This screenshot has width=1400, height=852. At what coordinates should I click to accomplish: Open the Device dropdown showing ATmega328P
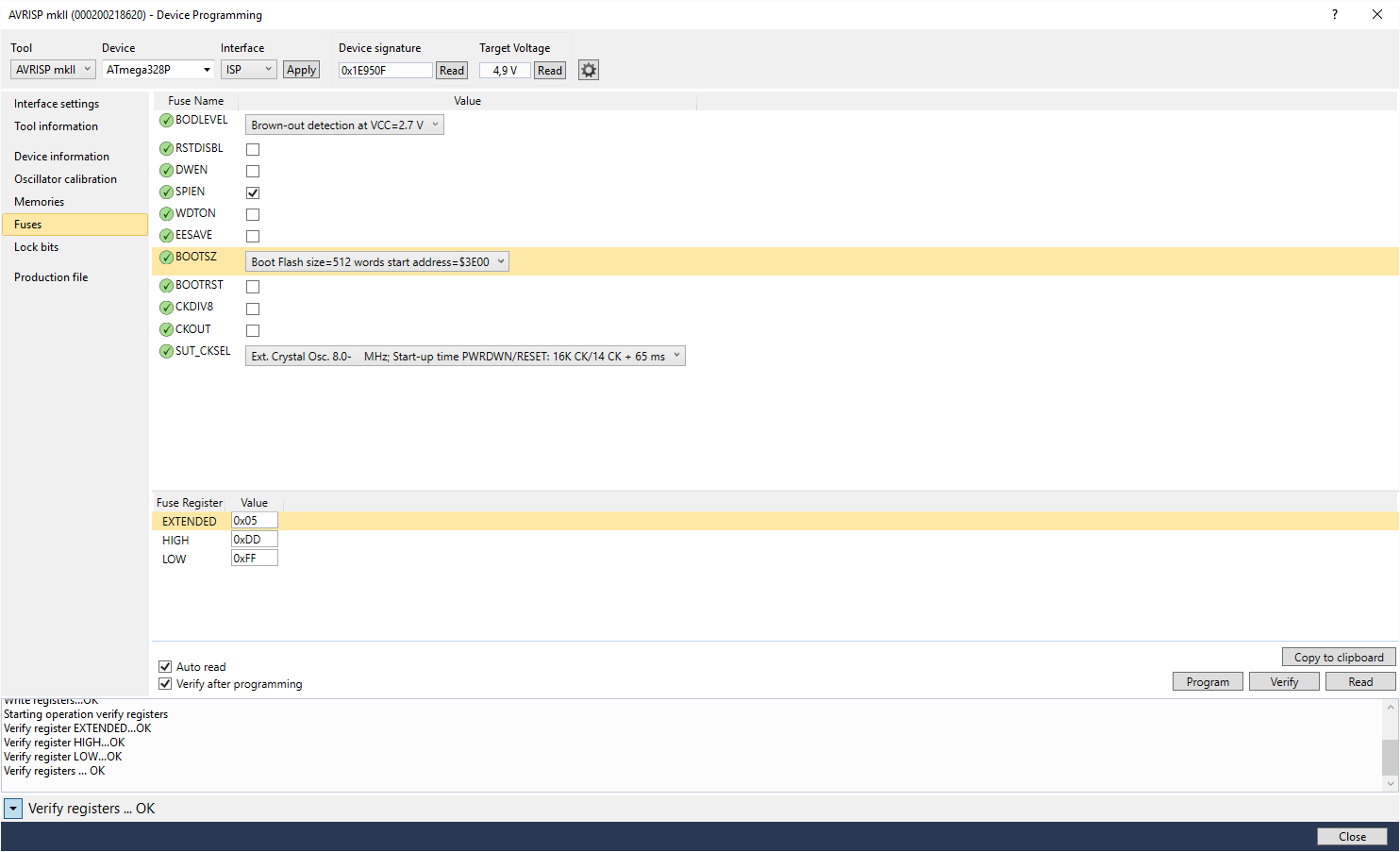tap(158, 70)
